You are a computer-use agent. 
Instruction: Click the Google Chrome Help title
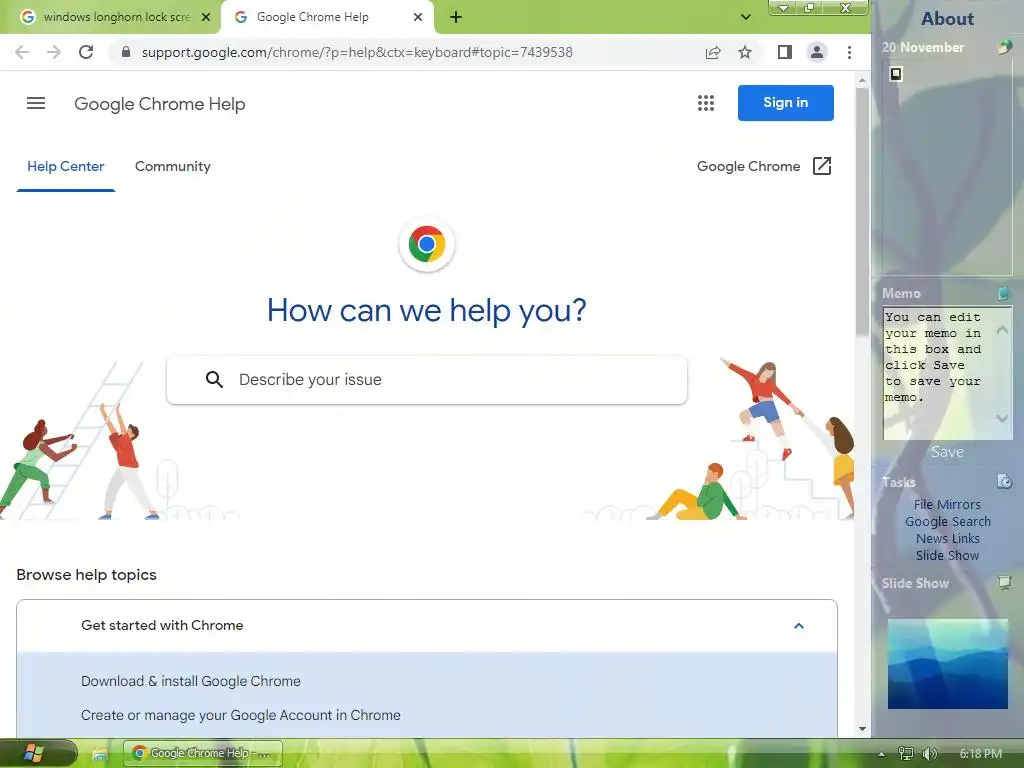tap(159, 104)
